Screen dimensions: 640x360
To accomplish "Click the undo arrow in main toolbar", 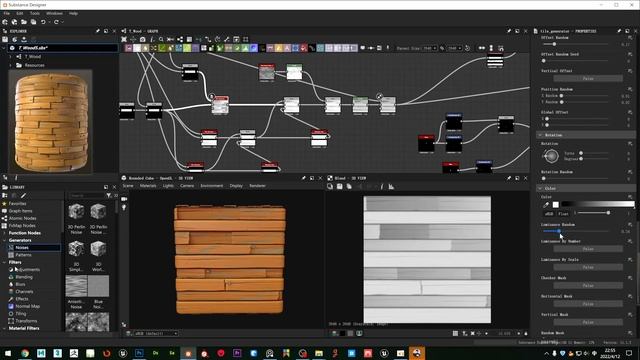I will click(x=43, y=22).
